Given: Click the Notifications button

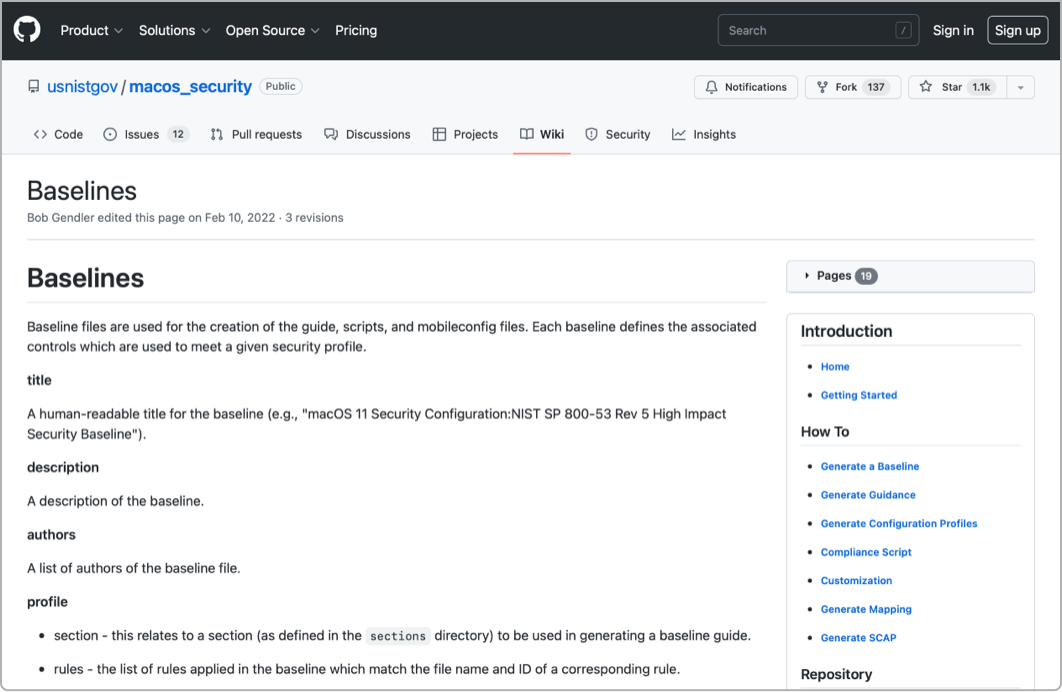Looking at the screenshot, I should (x=746, y=87).
